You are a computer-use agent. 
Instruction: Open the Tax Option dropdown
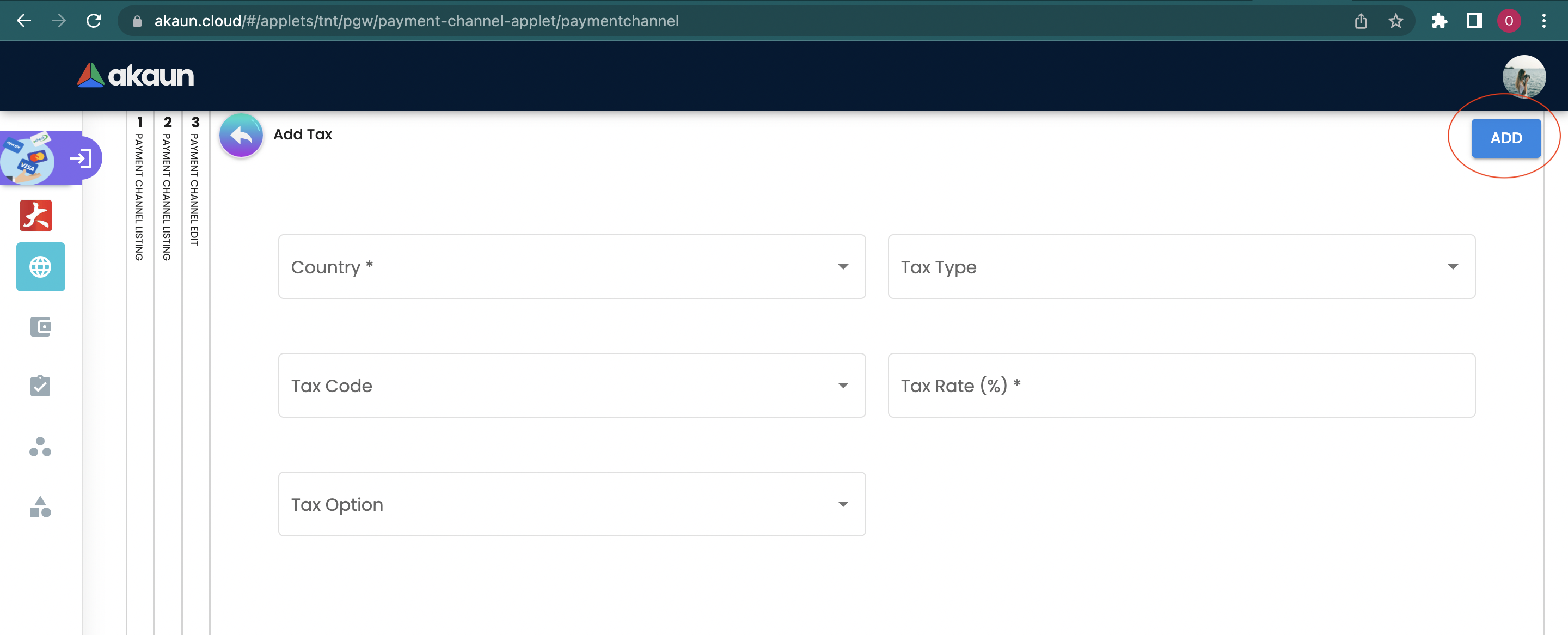tap(572, 504)
